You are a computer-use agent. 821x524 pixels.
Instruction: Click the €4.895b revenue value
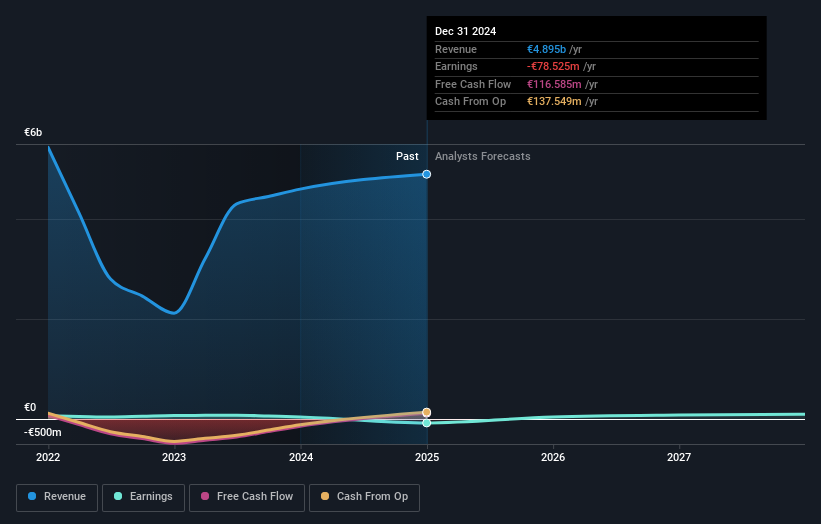(x=546, y=49)
